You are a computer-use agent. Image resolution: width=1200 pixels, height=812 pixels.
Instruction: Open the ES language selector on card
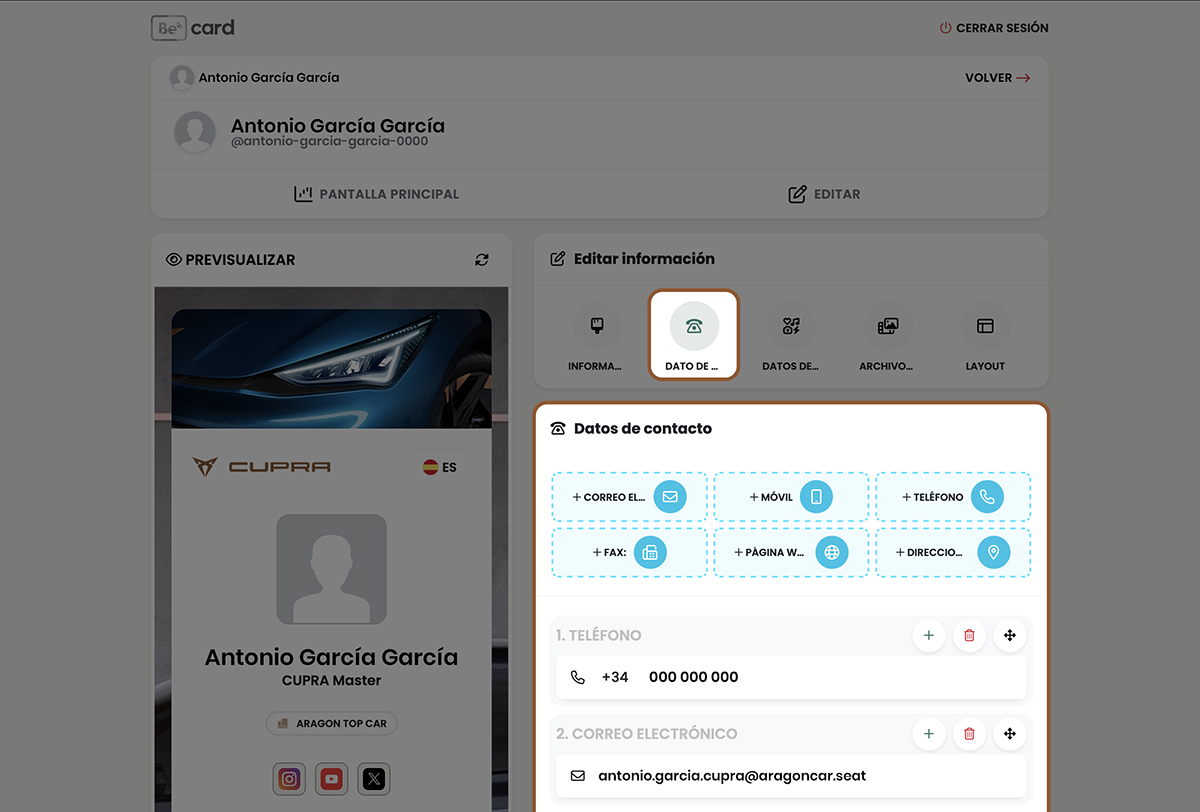pos(439,467)
